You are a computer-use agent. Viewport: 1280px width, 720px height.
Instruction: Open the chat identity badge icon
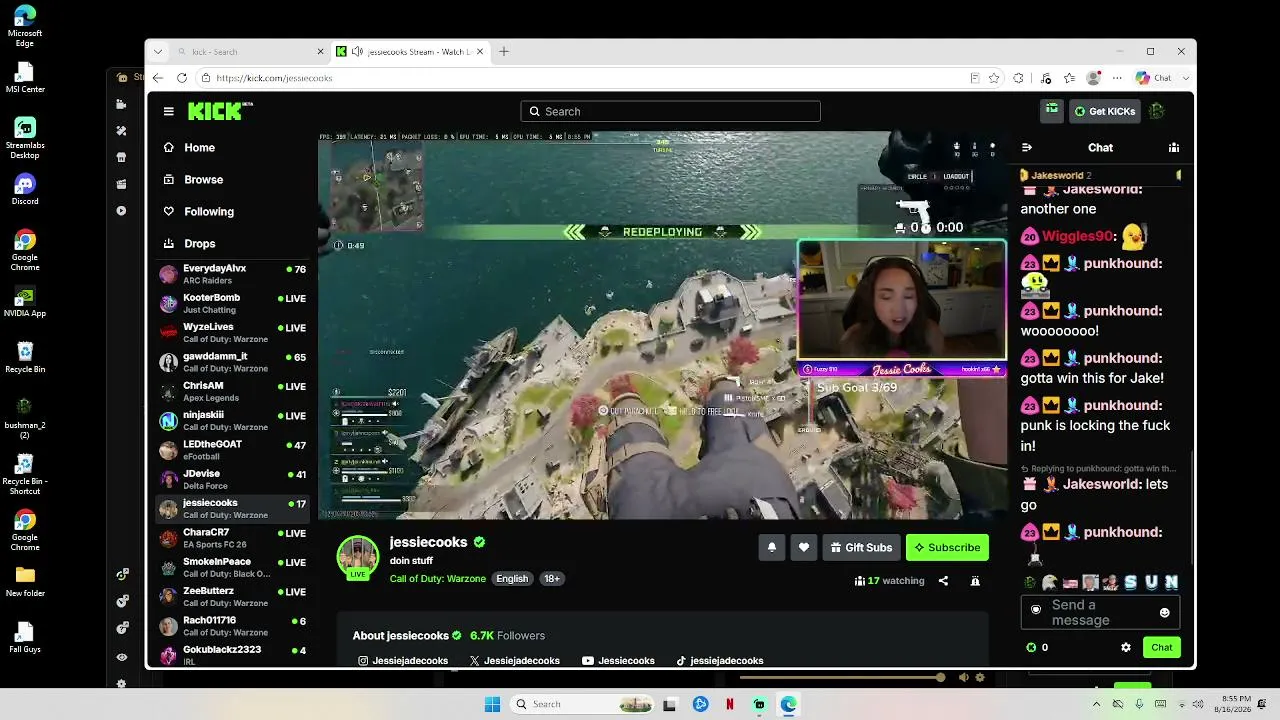coord(1036,609)
